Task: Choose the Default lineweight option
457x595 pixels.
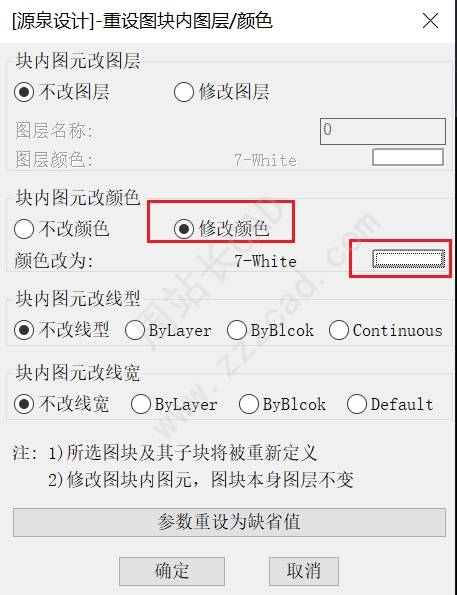Action: pyautogui.click(x=390, y=404)
